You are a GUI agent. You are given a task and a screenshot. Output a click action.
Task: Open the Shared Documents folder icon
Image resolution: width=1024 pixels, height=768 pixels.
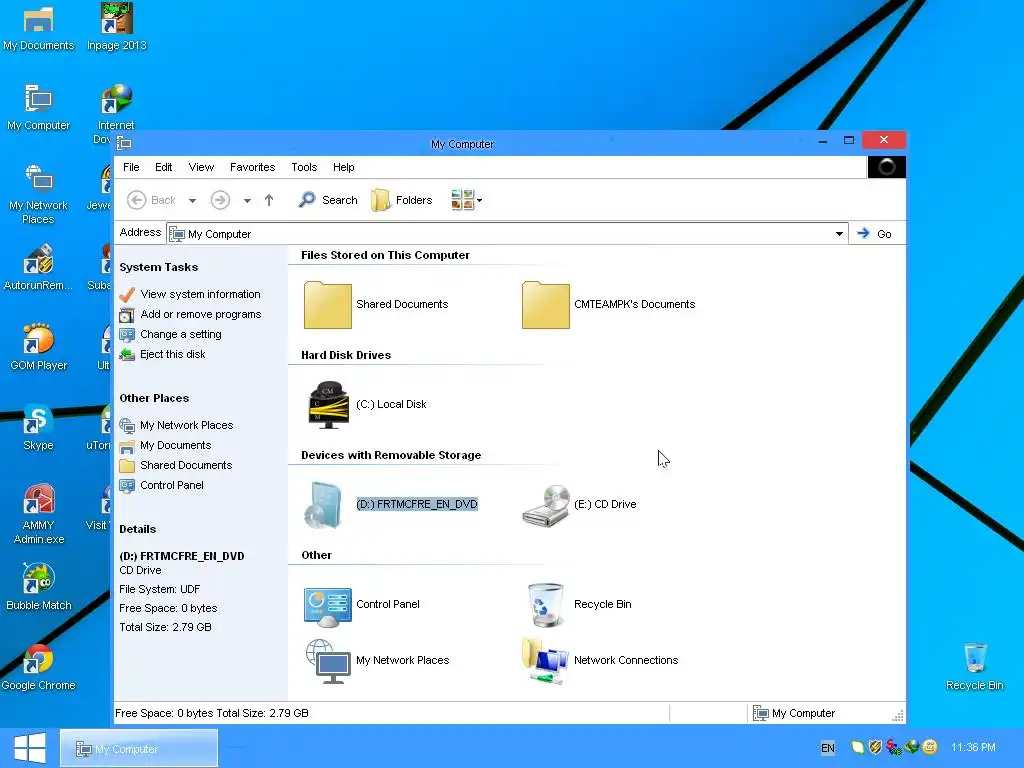tap(328, 305)
